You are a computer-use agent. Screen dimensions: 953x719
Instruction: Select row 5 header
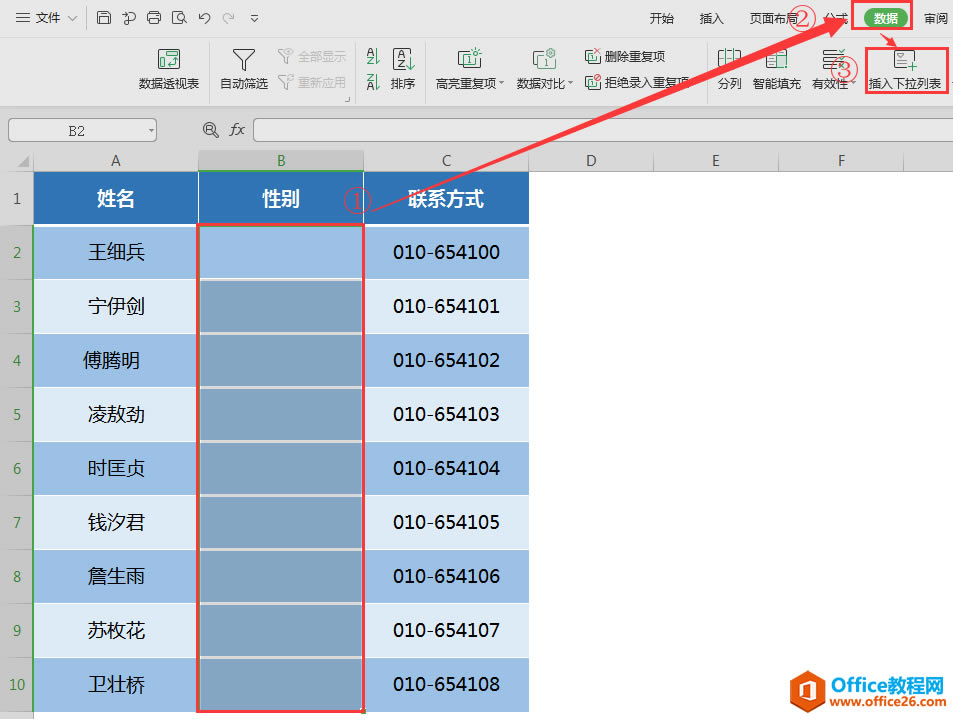17,415
